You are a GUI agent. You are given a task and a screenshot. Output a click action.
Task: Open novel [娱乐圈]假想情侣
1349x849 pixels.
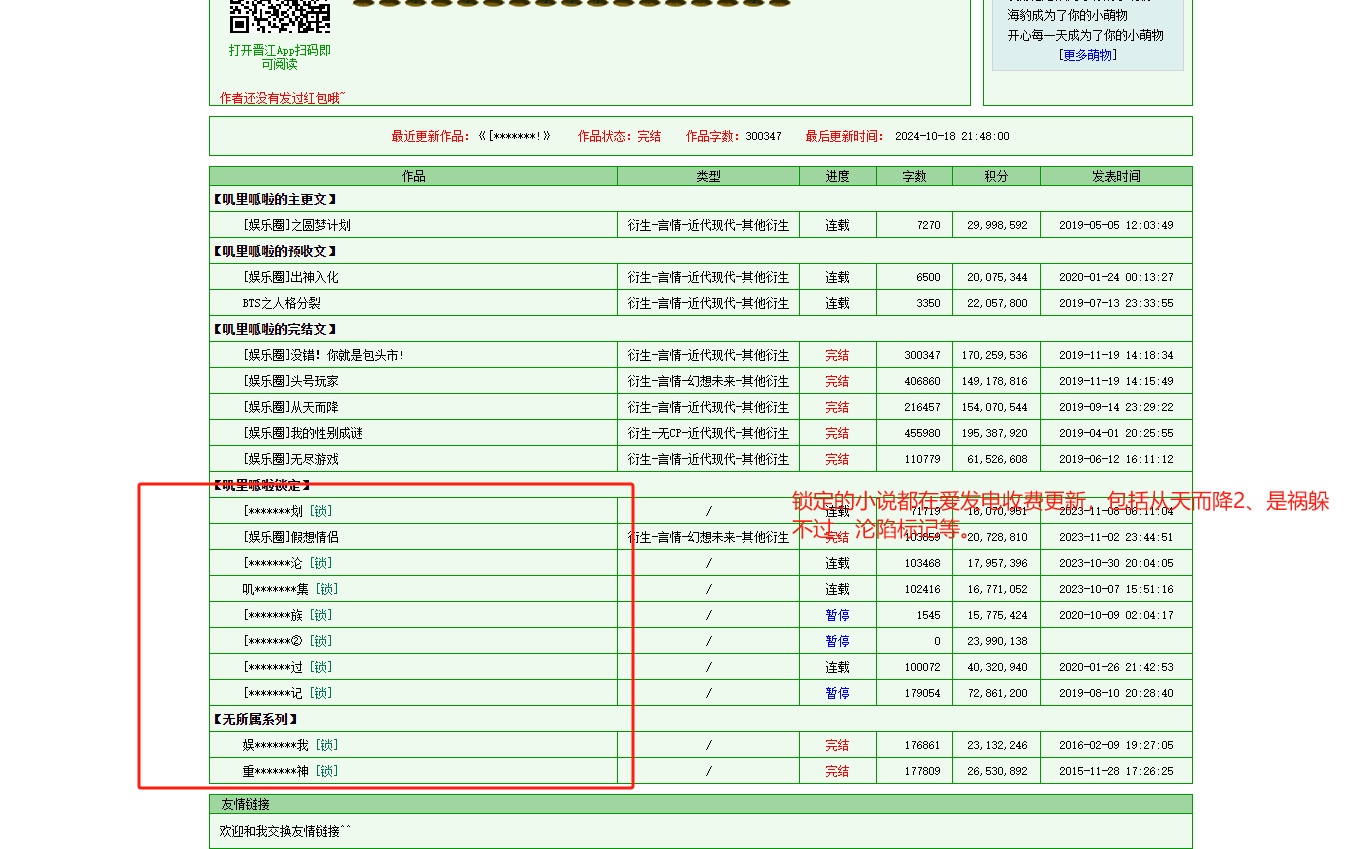[x=290, y=537]
